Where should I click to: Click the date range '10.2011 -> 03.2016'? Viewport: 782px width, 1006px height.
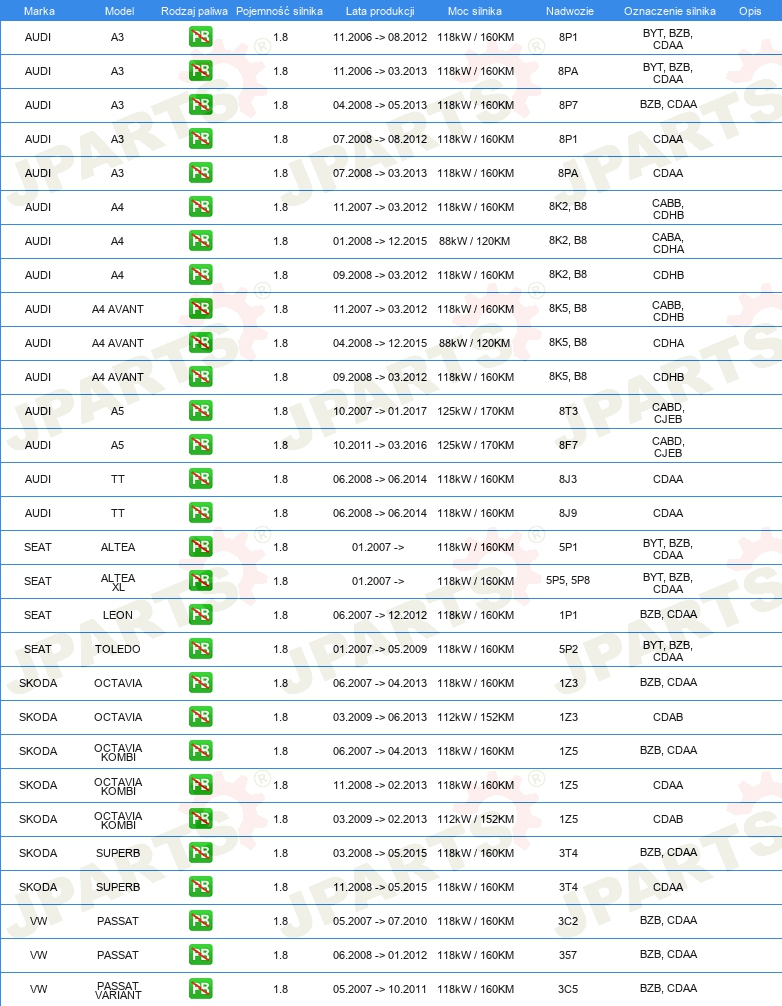[x=380, y=445]
